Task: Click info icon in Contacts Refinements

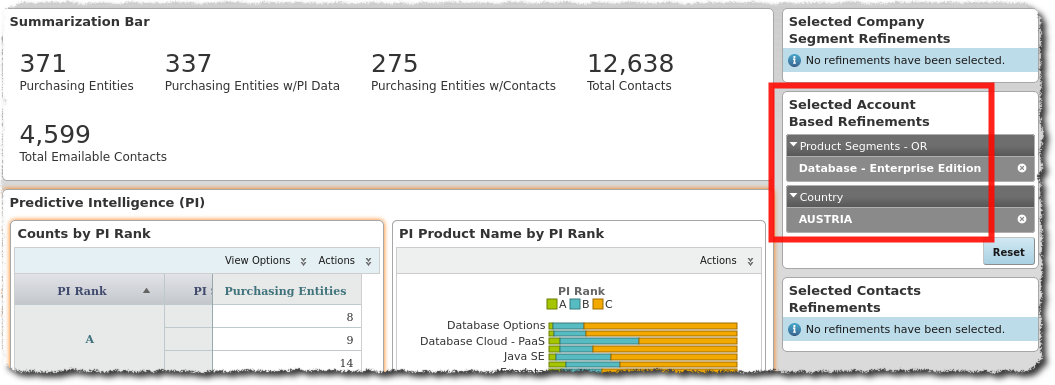Action: pyautogui.click(x=795, y=330)
